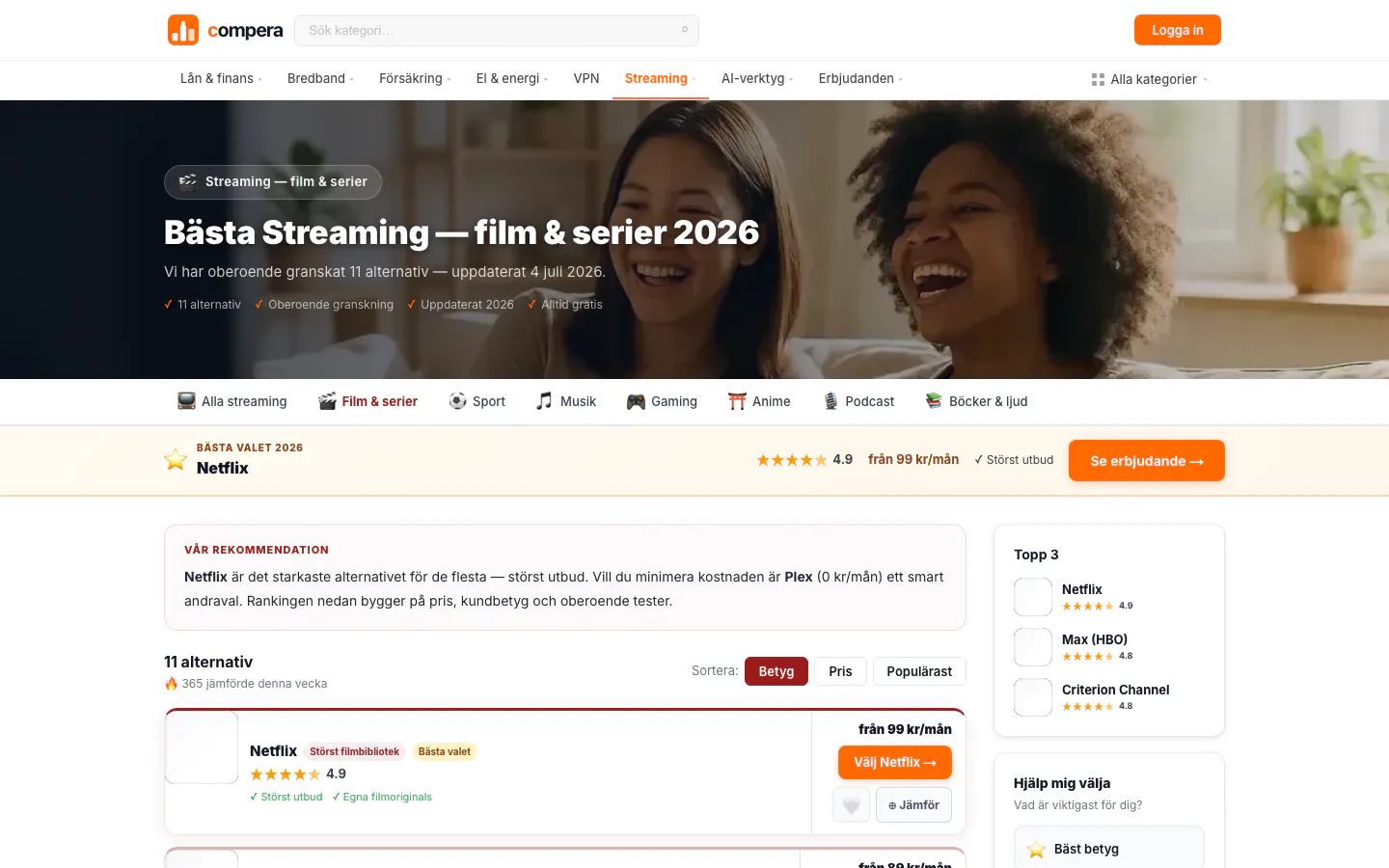
Task: Click the Streaming — film & serier badge
Action: [x=273, y=181]
